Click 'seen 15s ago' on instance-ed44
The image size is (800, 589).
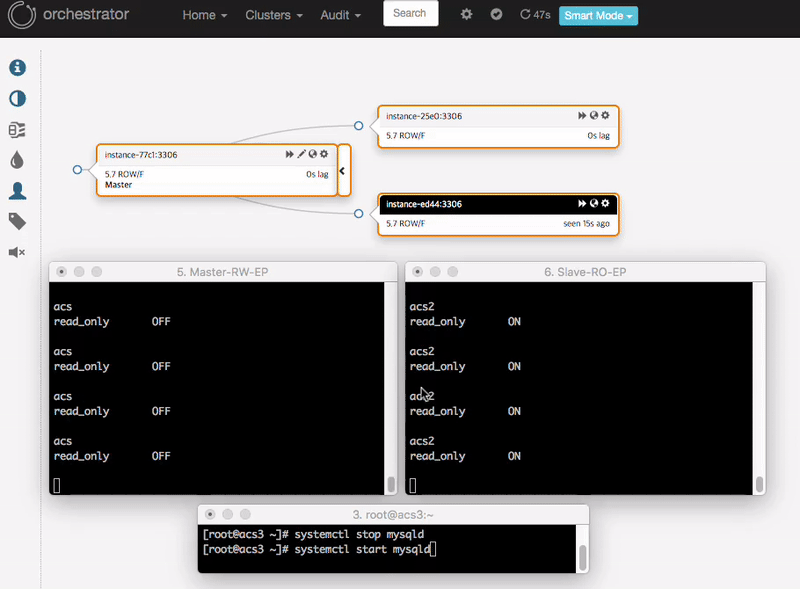tap(586, 224)
